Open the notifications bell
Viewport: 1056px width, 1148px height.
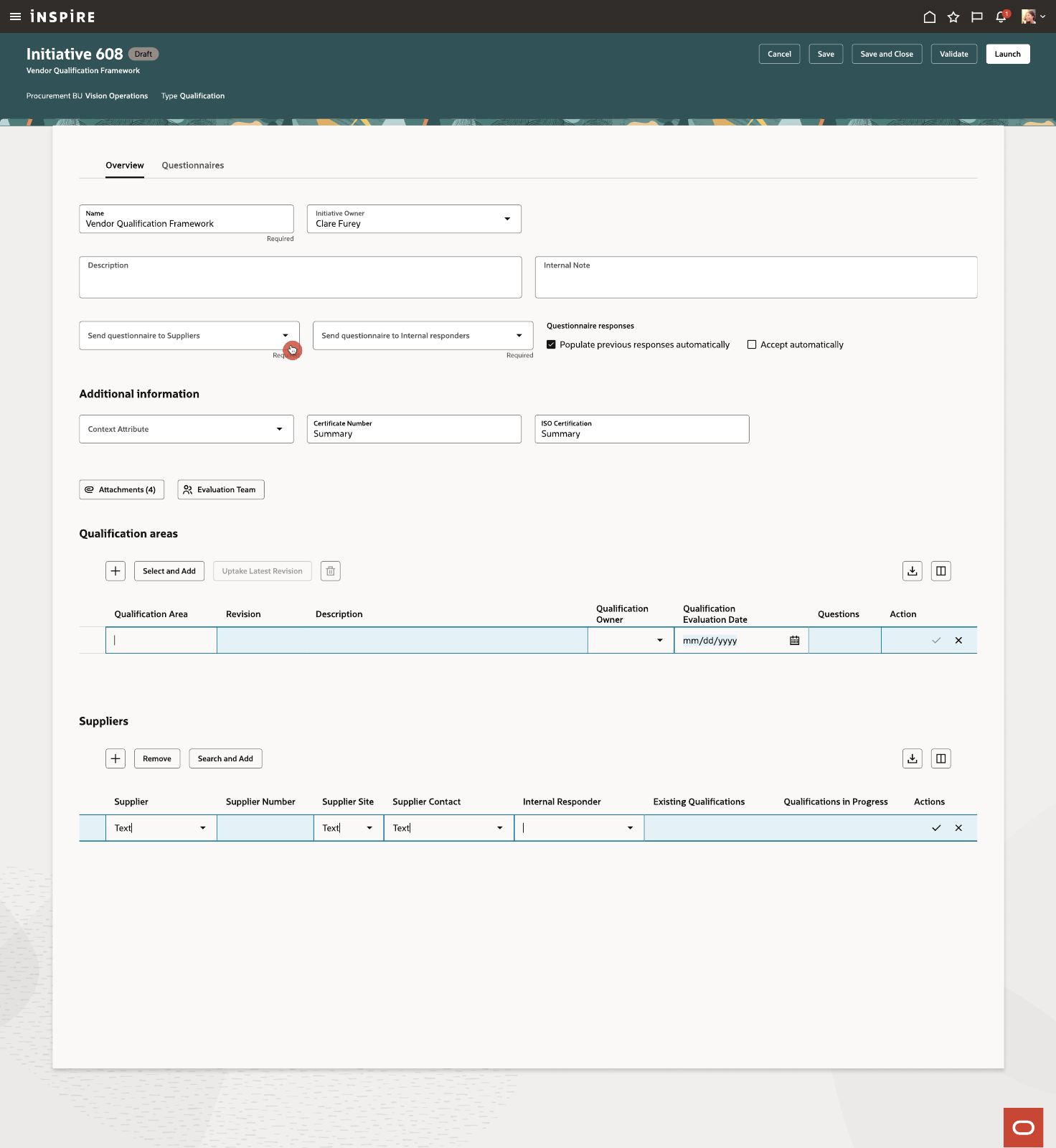tap(1001, 17)
